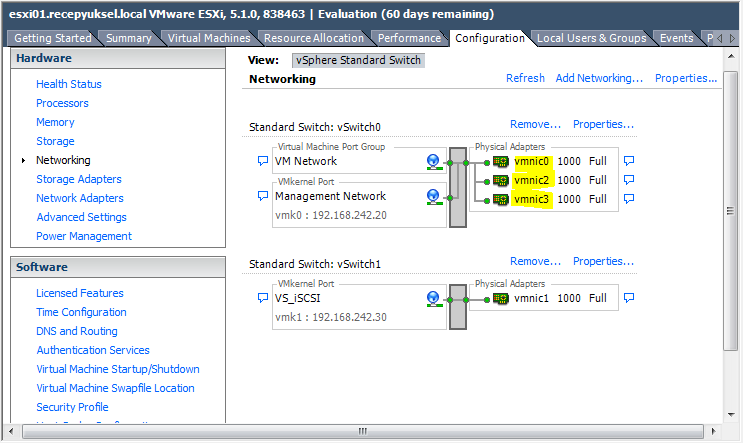Open DNS and Routing in Software list

[x=77, y=331]
